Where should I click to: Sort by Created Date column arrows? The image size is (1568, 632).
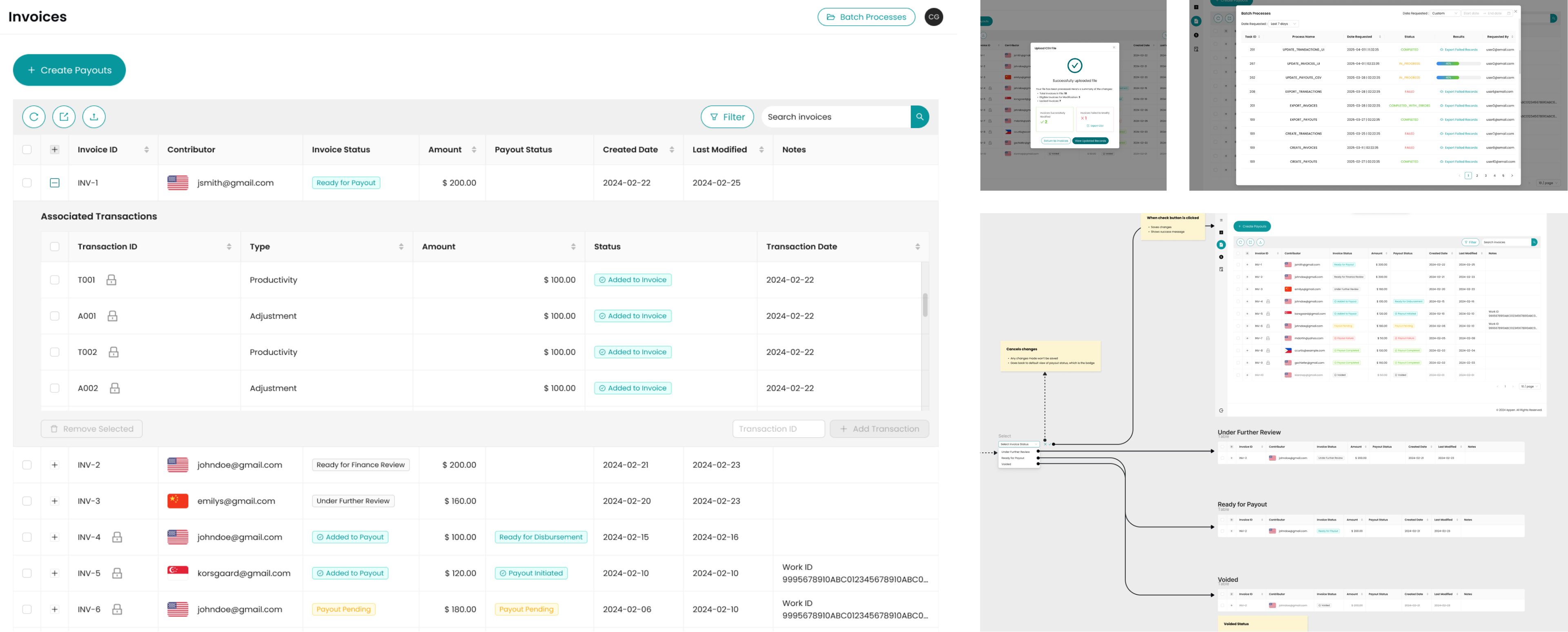tap(672, 150)
